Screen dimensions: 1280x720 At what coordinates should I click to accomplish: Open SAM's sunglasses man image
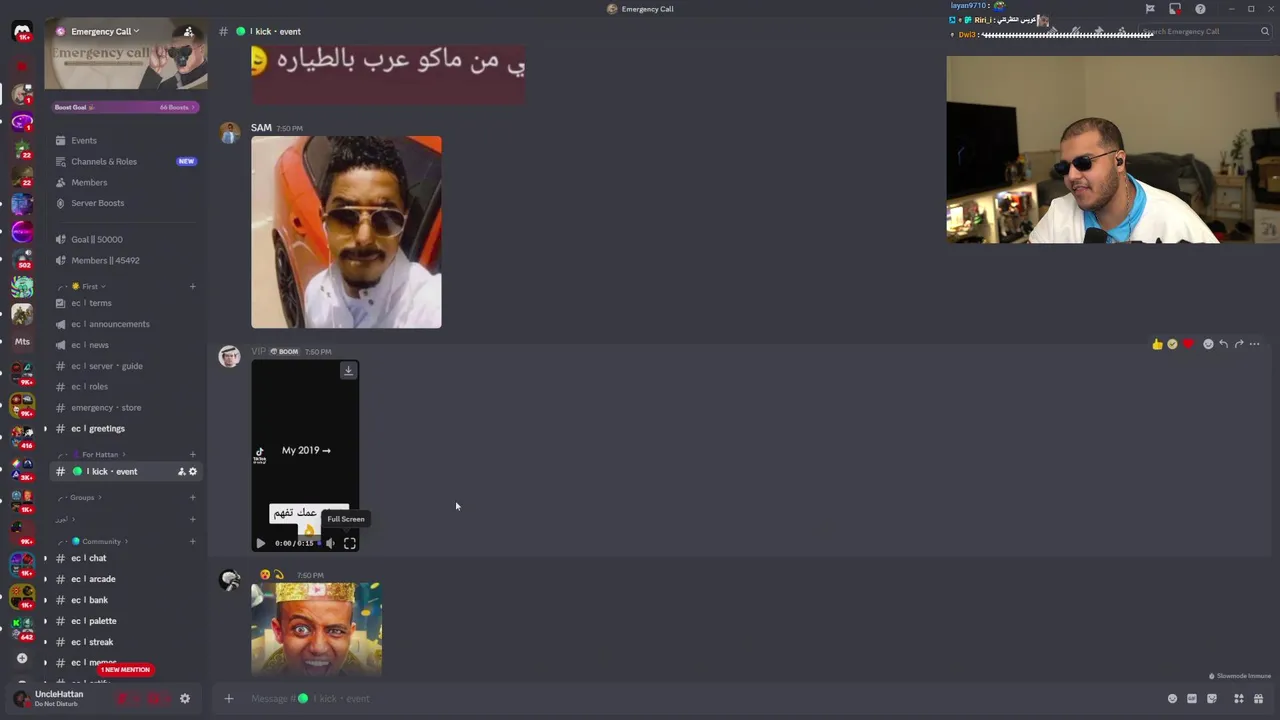pyautogui.click(x=346, y=232)
